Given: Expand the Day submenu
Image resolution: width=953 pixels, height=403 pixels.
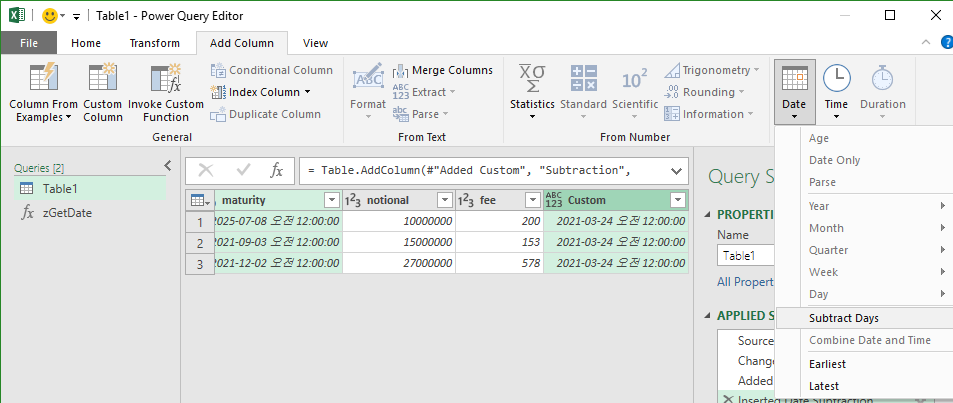Looking at the screenshot, I should pyautogui.click(x=865, y=294).
